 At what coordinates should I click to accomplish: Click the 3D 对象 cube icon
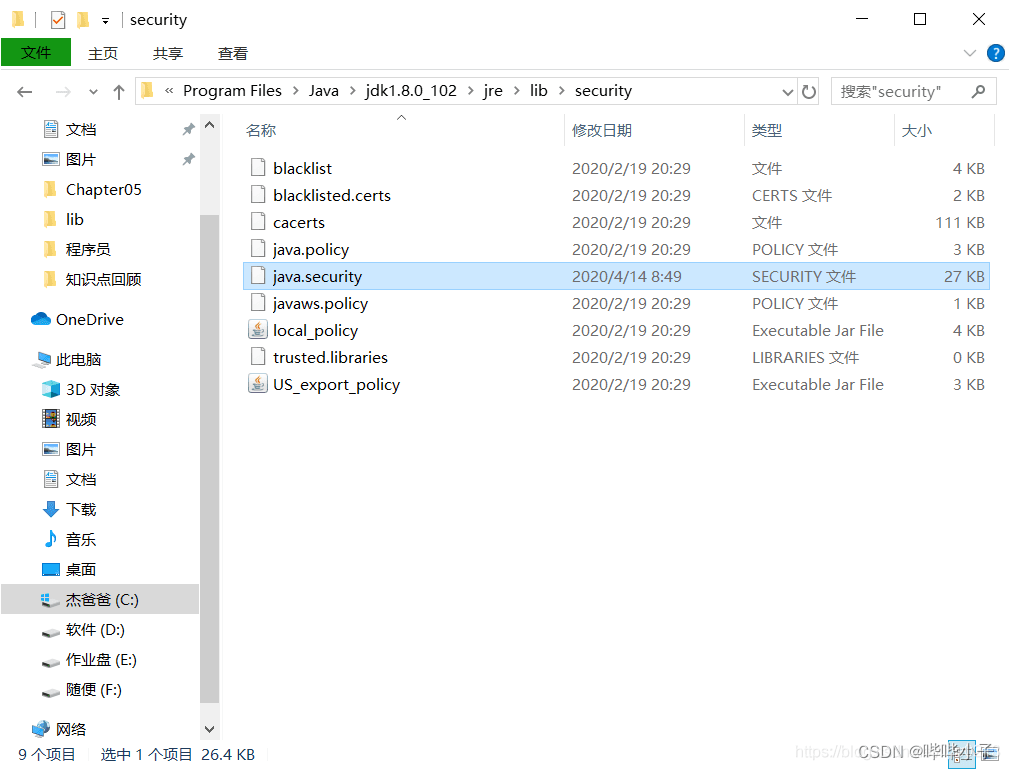[x=51, y=389]
